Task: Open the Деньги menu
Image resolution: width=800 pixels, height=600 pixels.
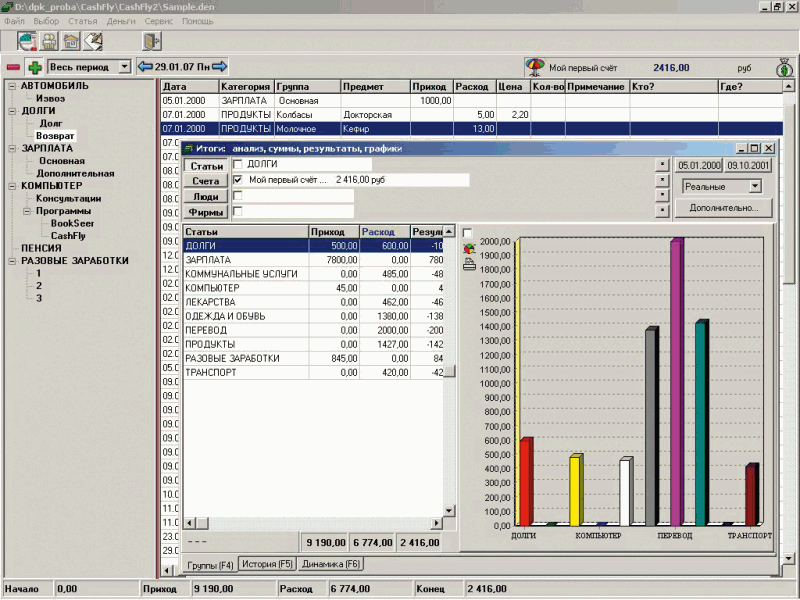Action: [x=121, y=21]
